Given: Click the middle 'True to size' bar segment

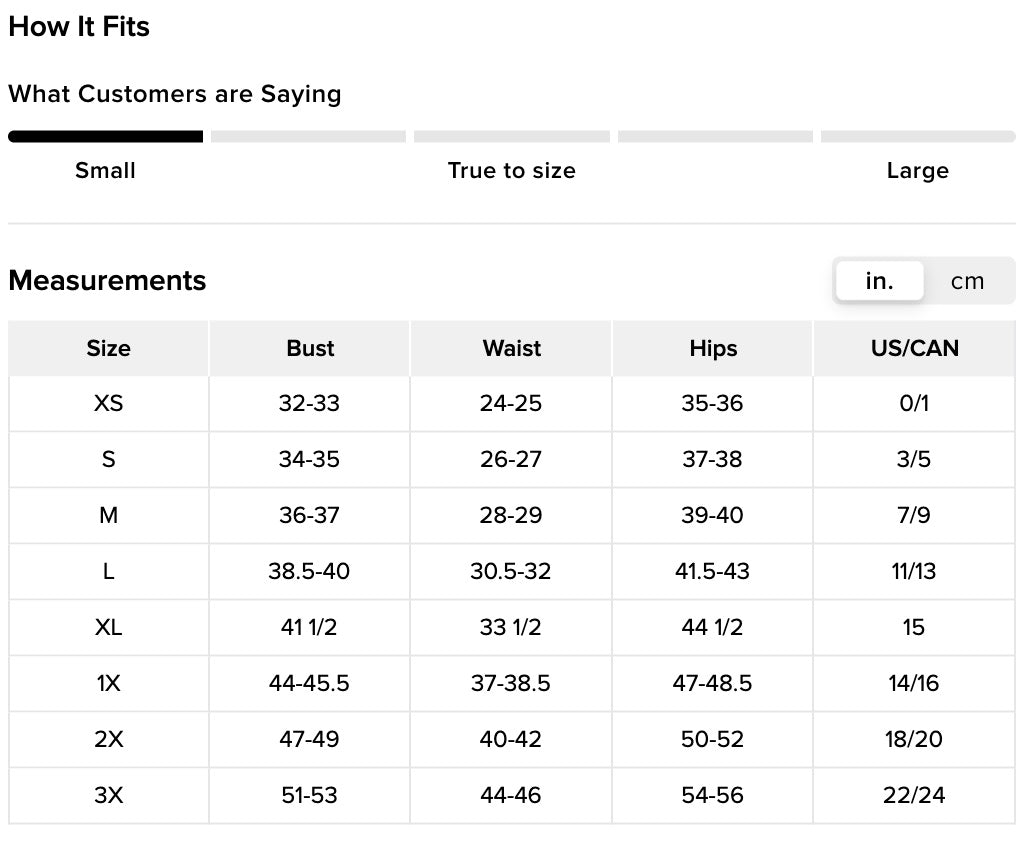Looking at the screenshot, I should 511,137.
